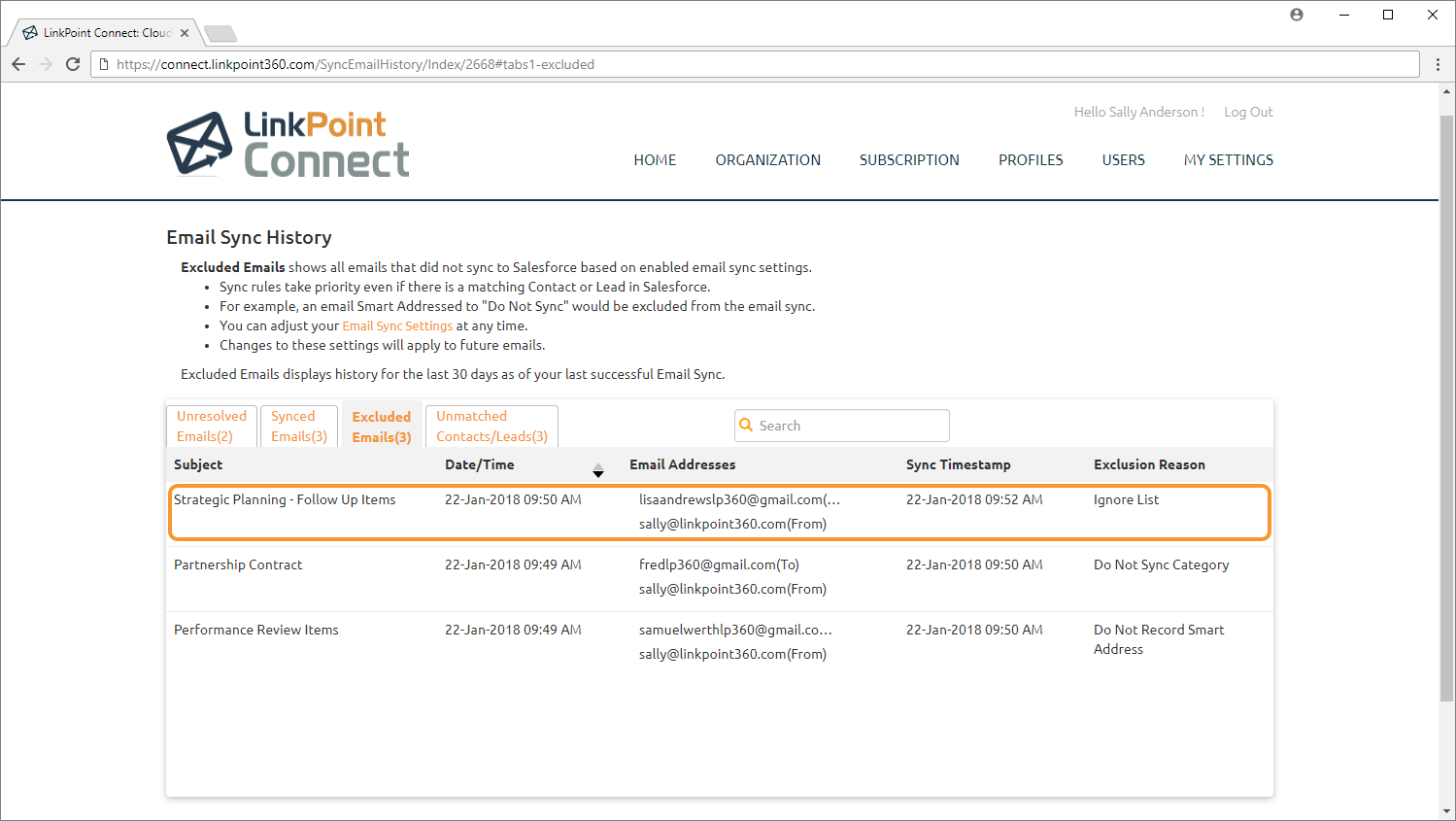Open MY SETTINGS menu
The height and width of the screenshot is (821, 1456).
[x=1228, y=160]
